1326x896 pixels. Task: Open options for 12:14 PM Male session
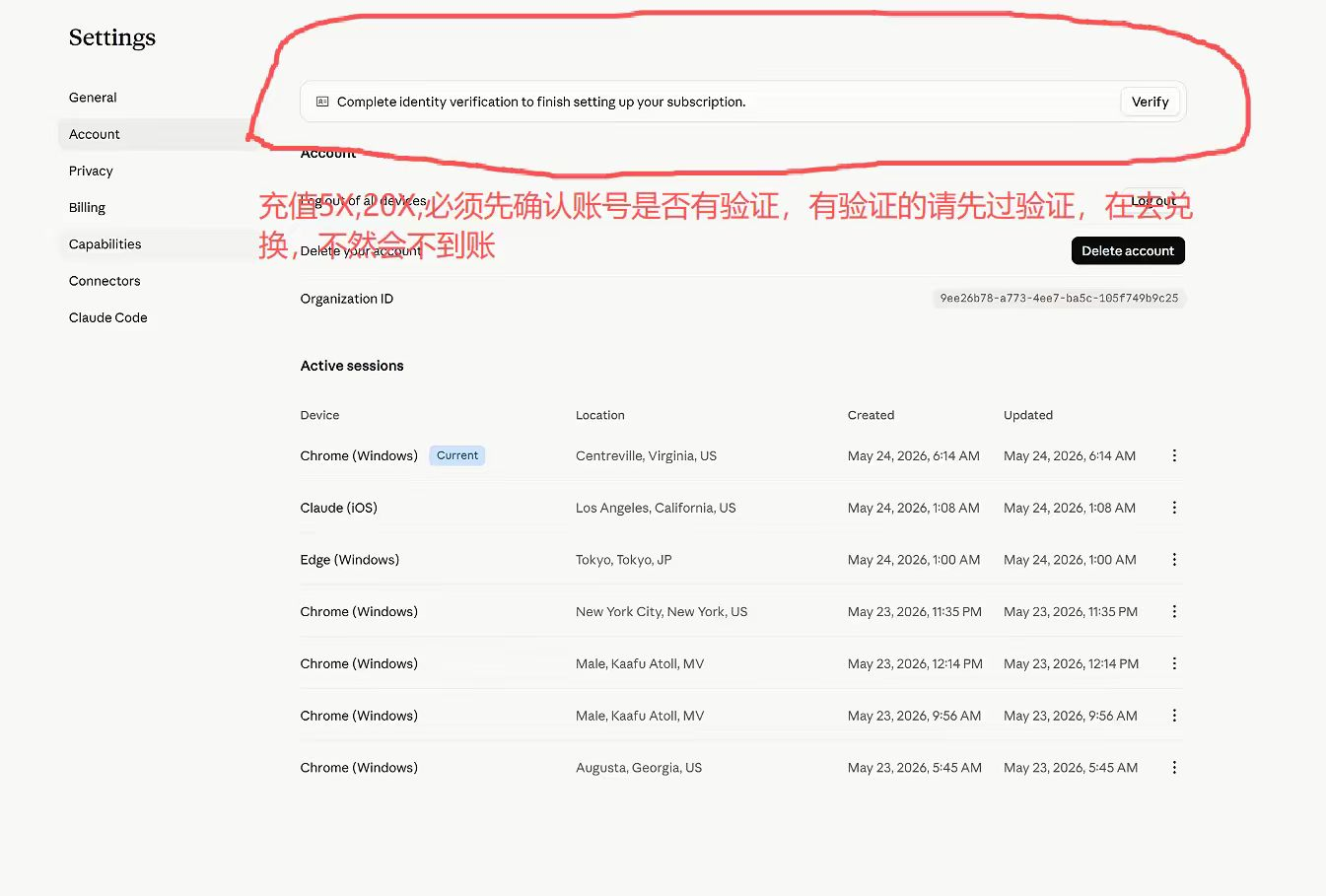coord(1174,663)
